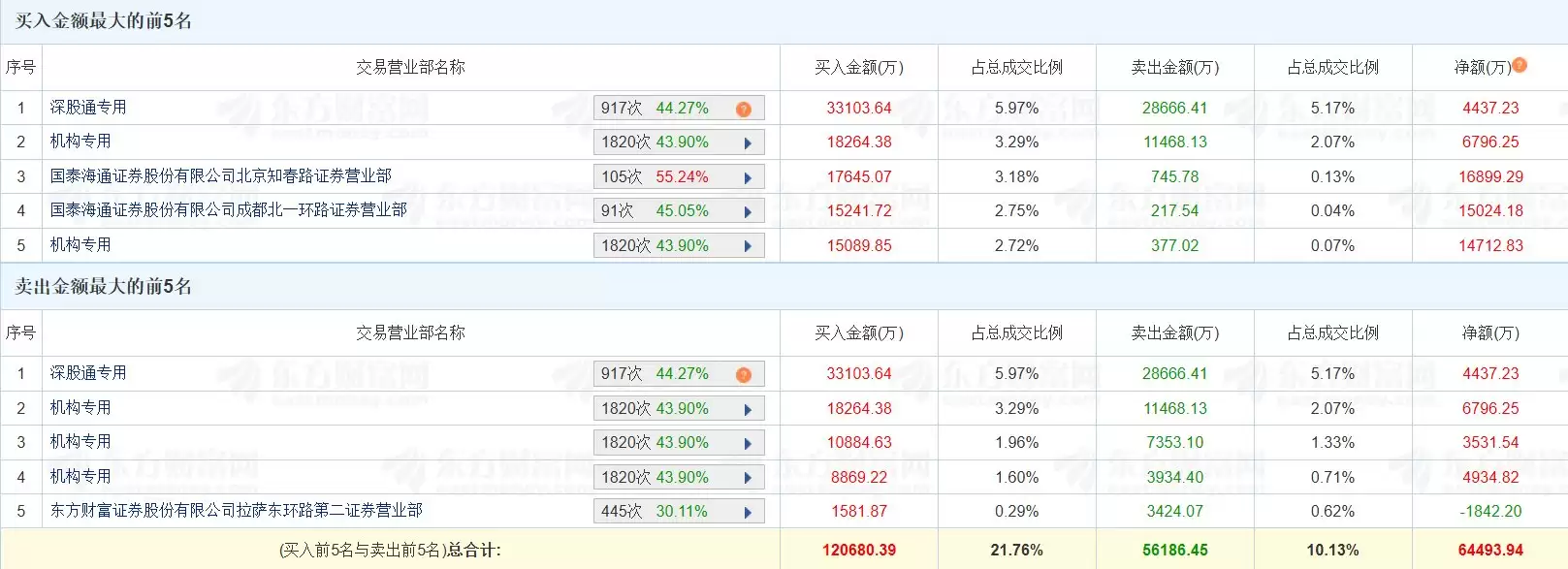Click 净额(万) header in the sell table
Viewport: 1568px width, 569px height.
coord(1490,332)
